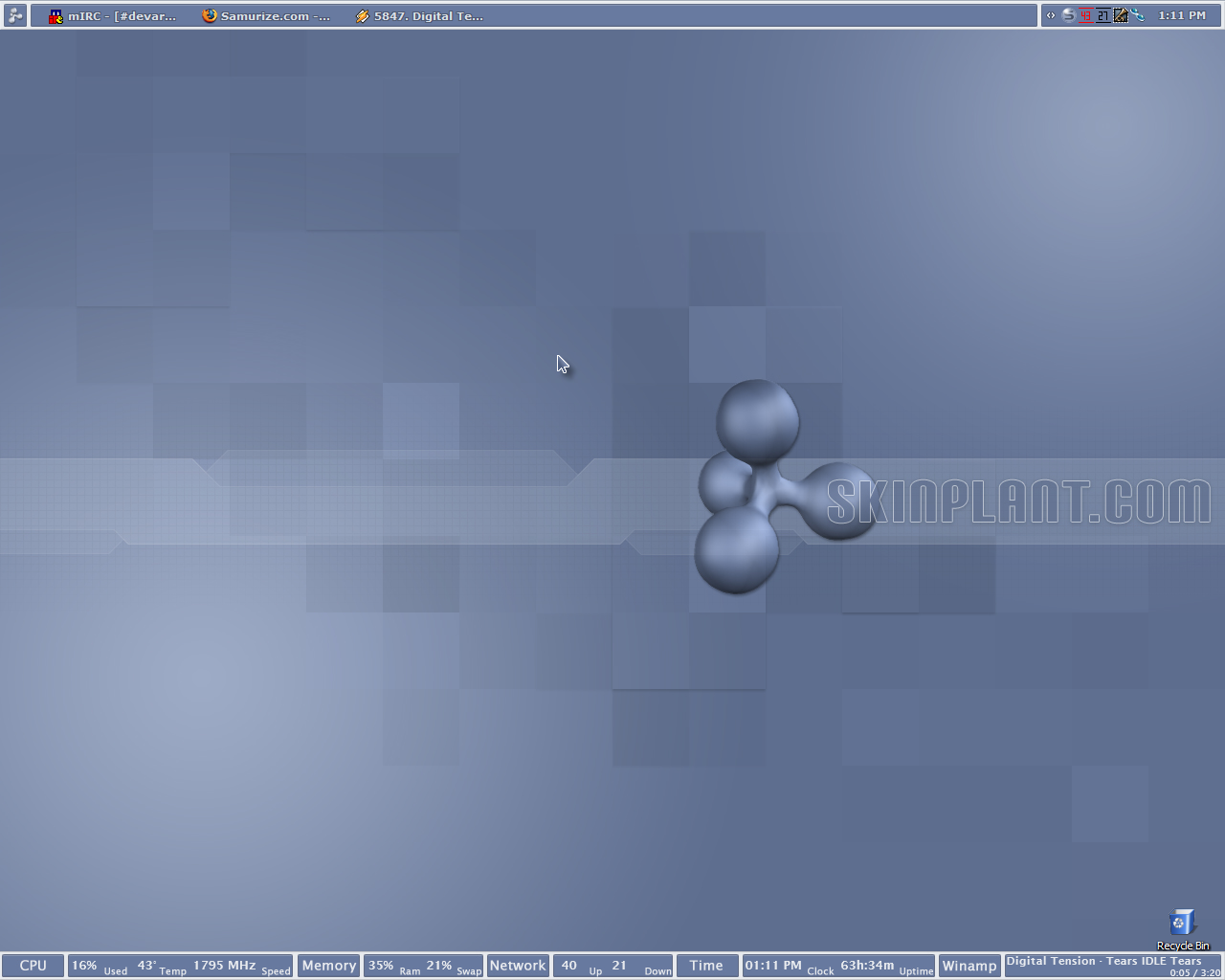Expand the hidden system tray icons arrows
The image size is (1225, 980).
(x=1051, y=15)
